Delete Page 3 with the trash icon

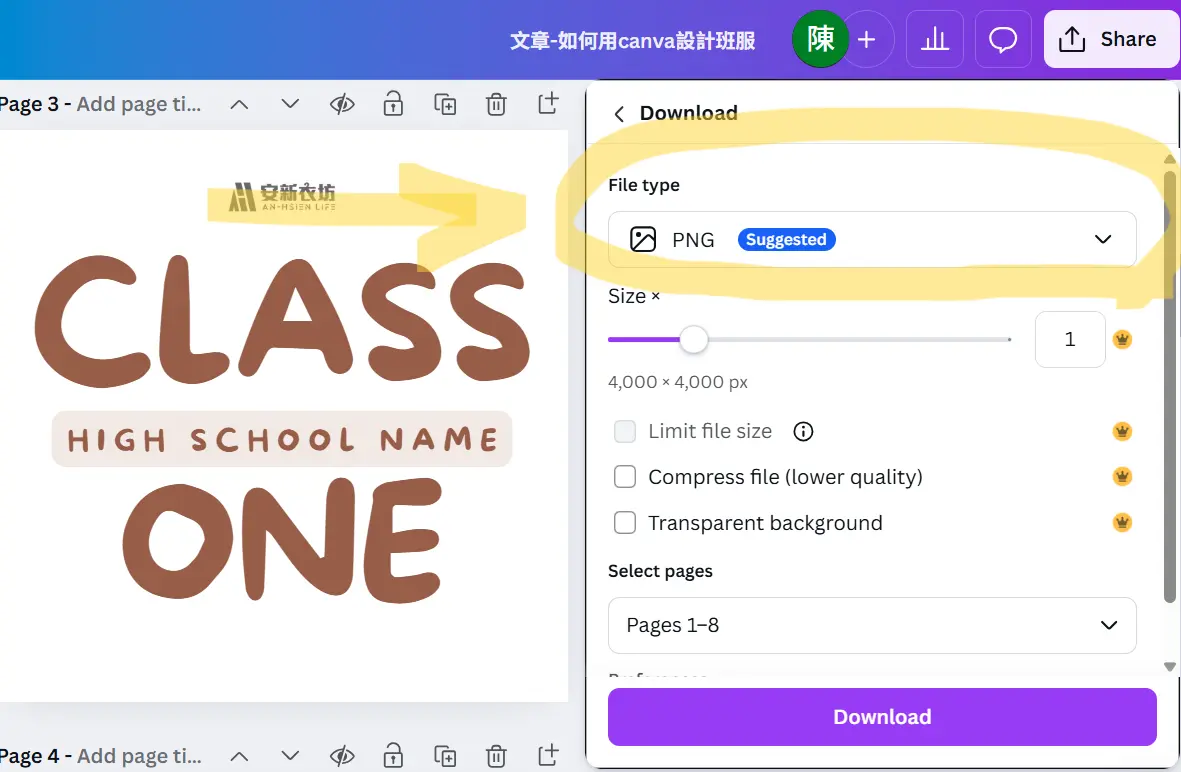[x=496, y=104]
